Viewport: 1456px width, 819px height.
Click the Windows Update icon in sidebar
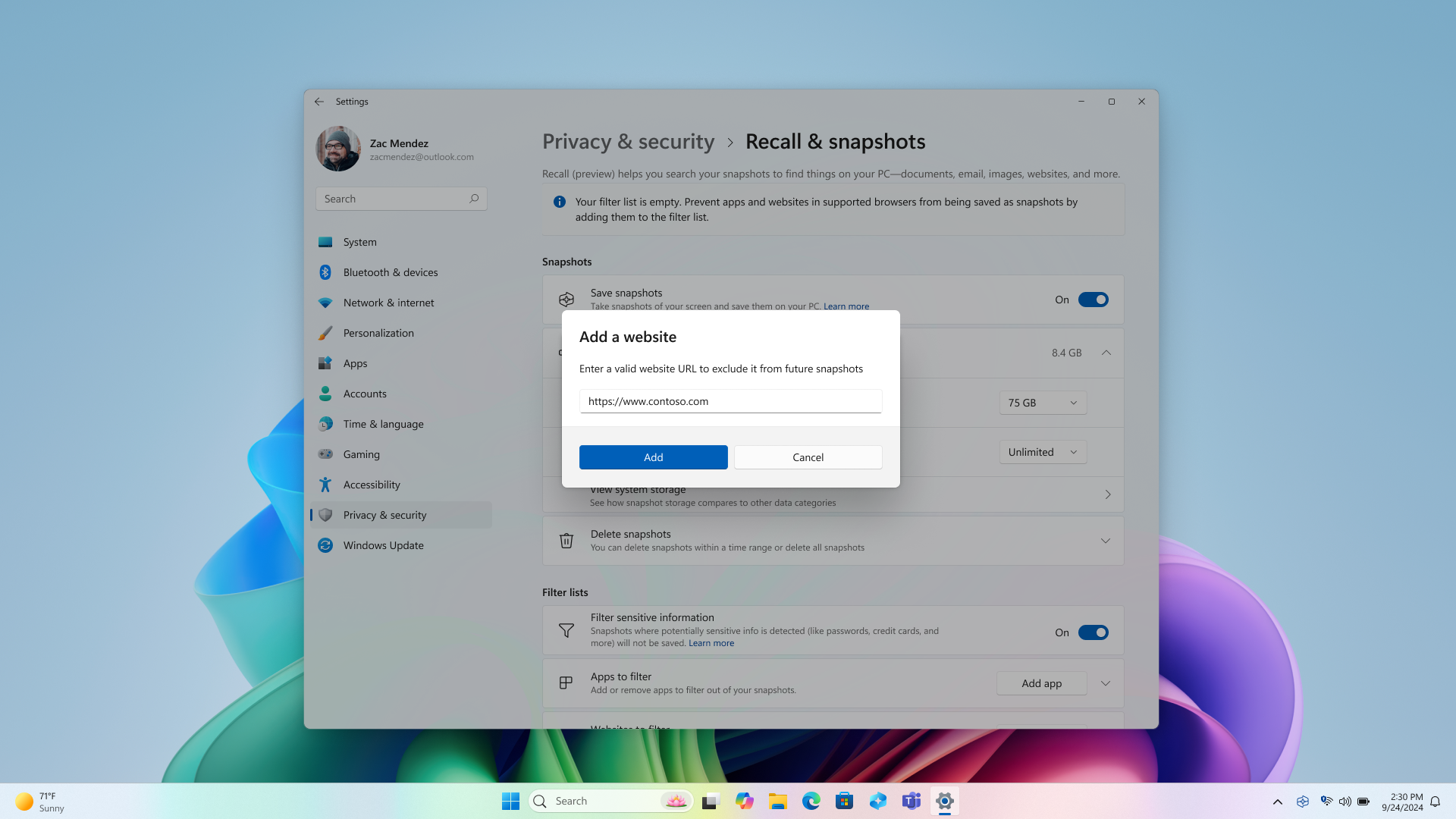tap(325, 545)
